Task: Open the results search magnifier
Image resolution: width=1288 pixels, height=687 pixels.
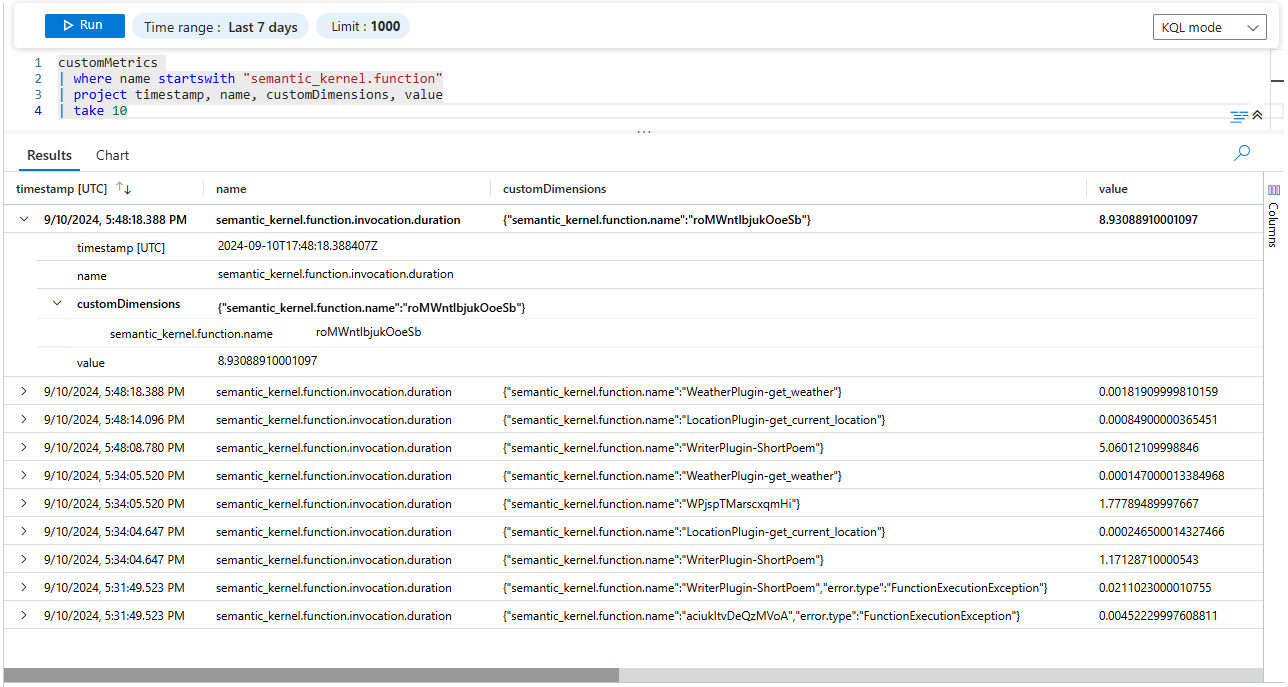Action: 1242,153
